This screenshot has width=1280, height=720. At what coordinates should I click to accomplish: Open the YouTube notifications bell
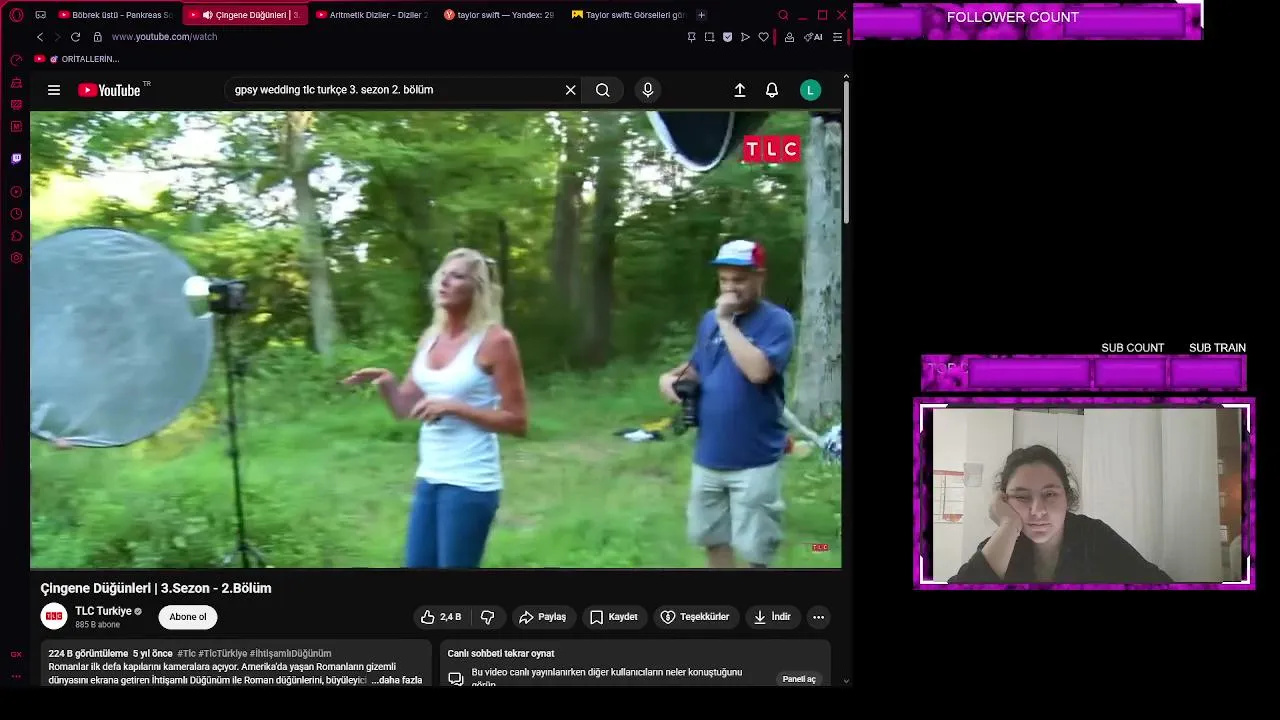[772, 90]
